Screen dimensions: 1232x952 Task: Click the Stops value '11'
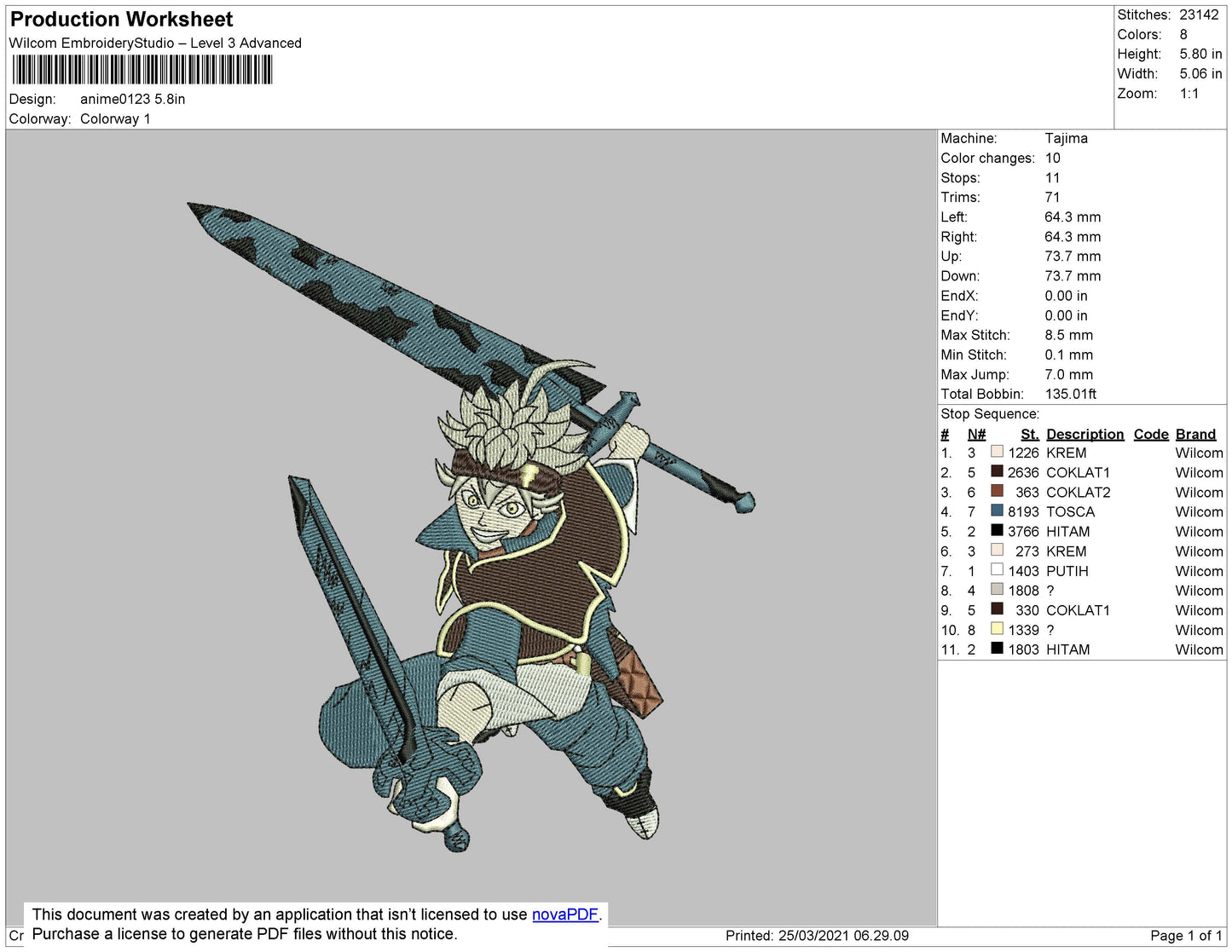click(x=1052, y=177)
